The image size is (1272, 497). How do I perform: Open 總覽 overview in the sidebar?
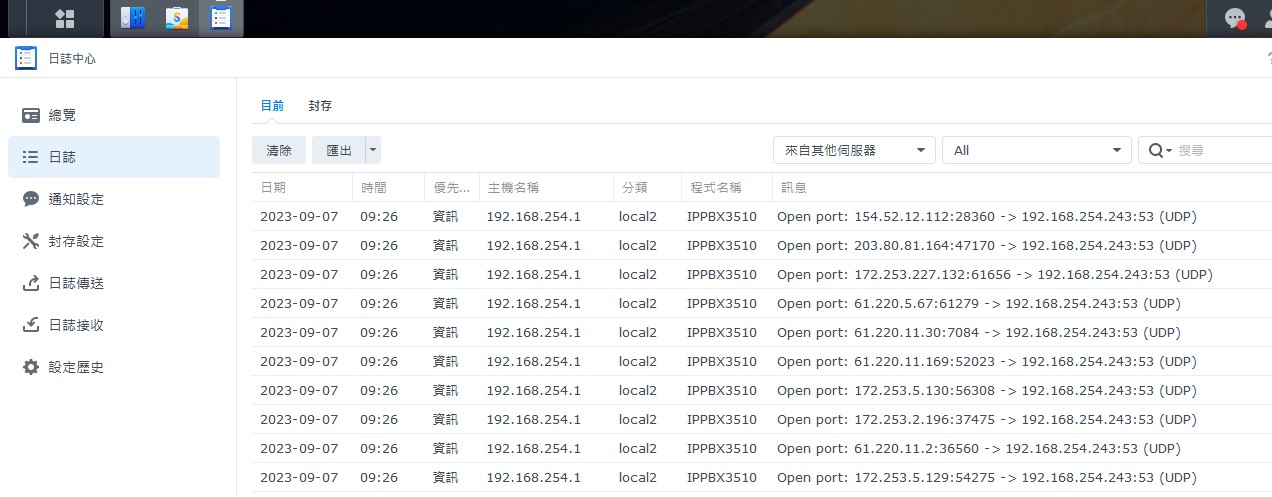[x=62, y=115]
